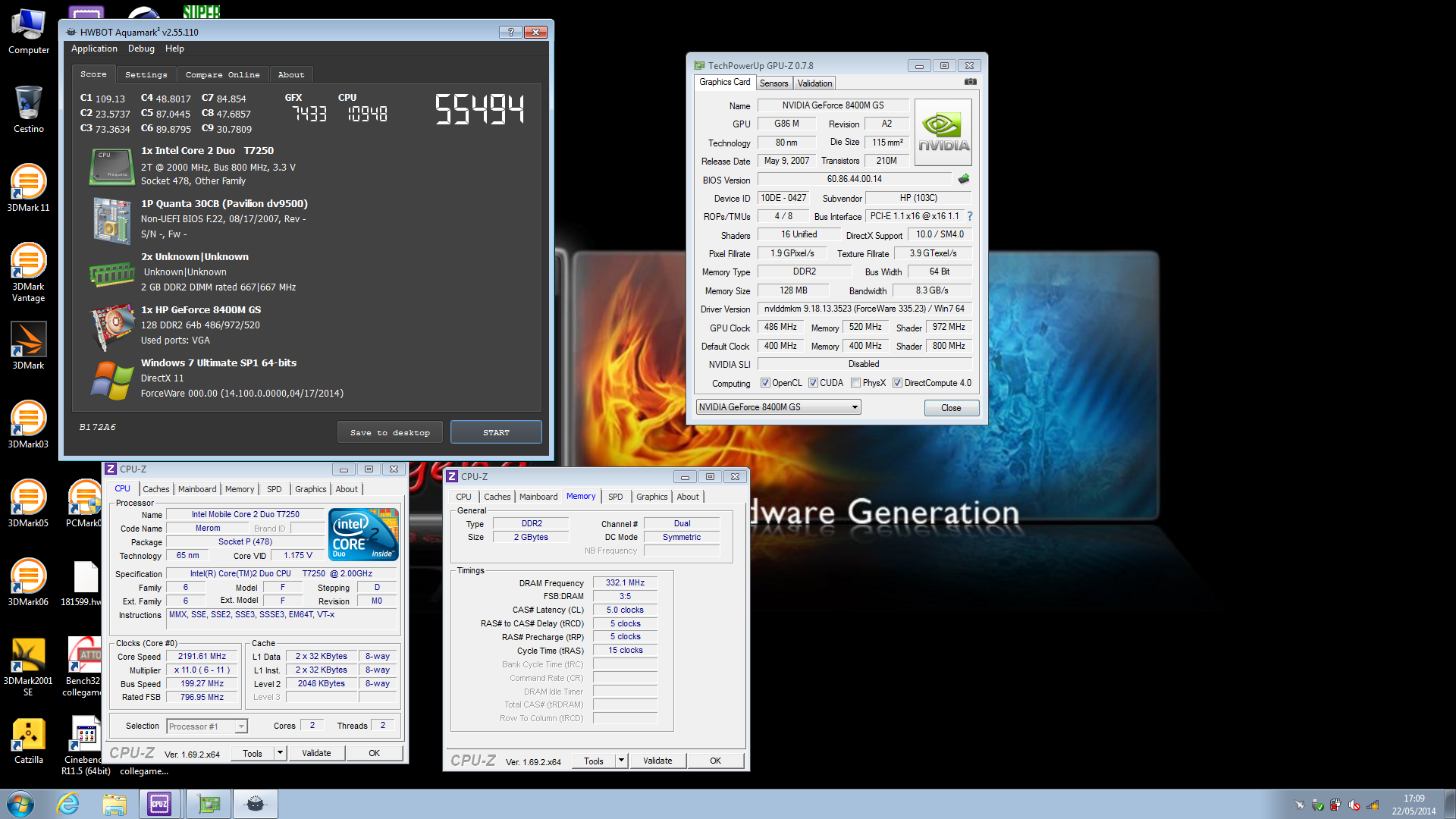The width and height of the screenshot is (1456, 819).
Task: Open SPD tab in right CPU-Z window
Action: pyautogui.click(x=615, y=497)
